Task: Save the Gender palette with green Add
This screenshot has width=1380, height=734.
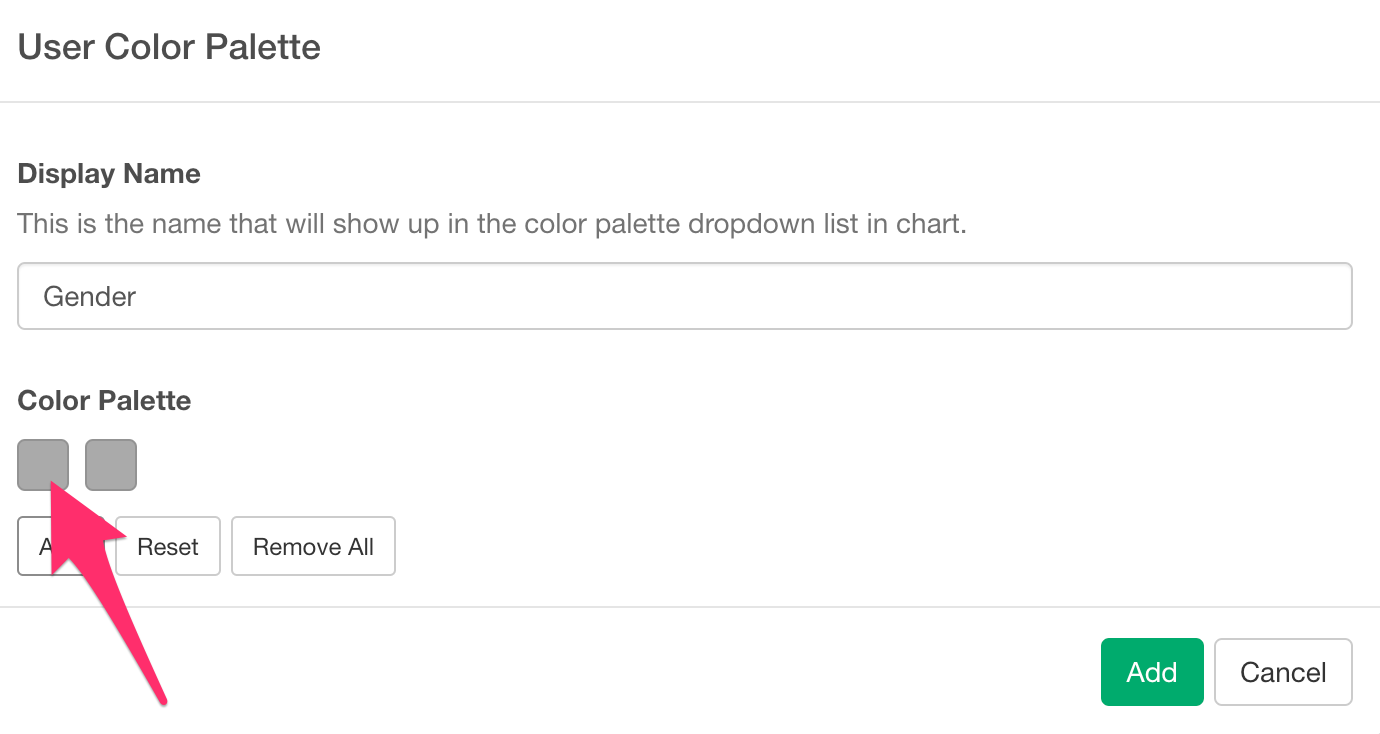Action: coord(1152,672)
